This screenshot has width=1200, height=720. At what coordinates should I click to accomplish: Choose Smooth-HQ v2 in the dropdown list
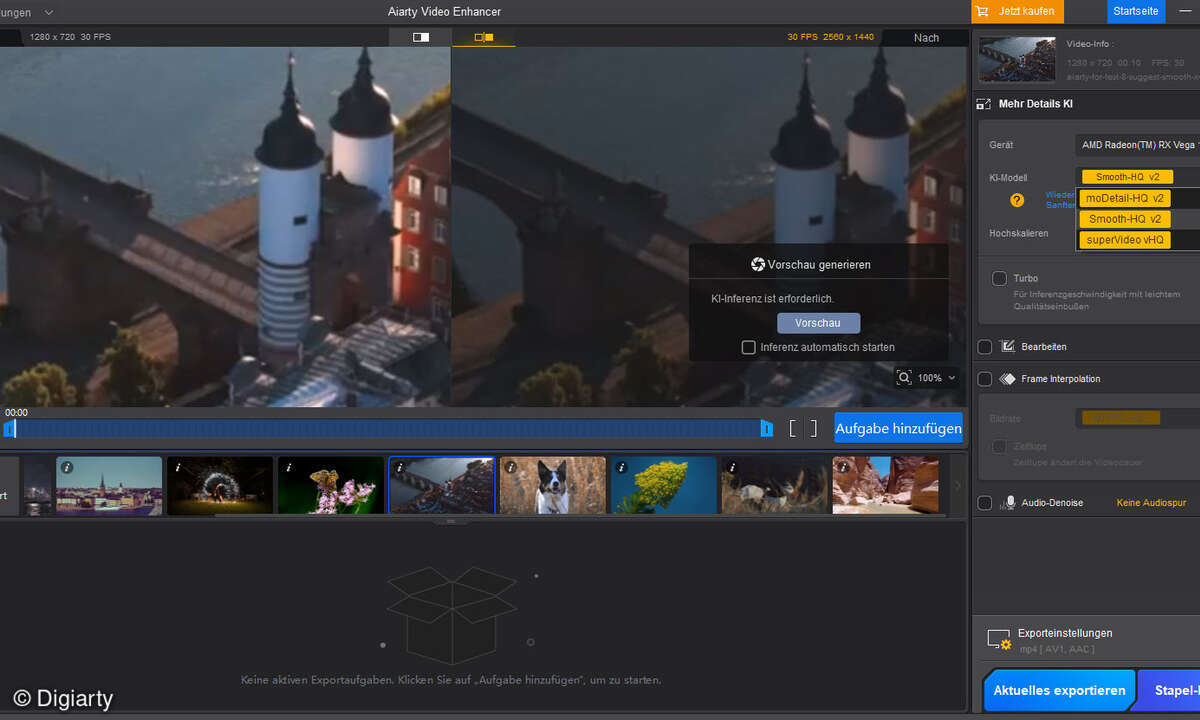click(1125, 219)
